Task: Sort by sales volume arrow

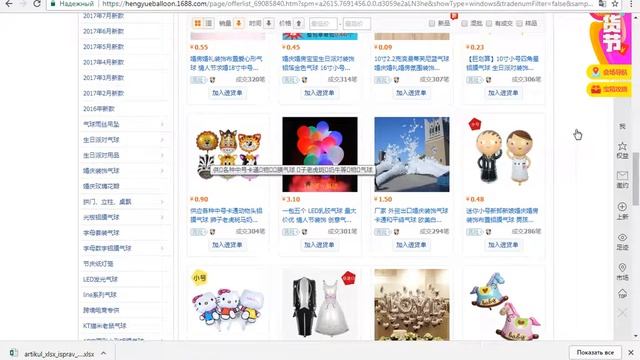Action: click(239, 23)
